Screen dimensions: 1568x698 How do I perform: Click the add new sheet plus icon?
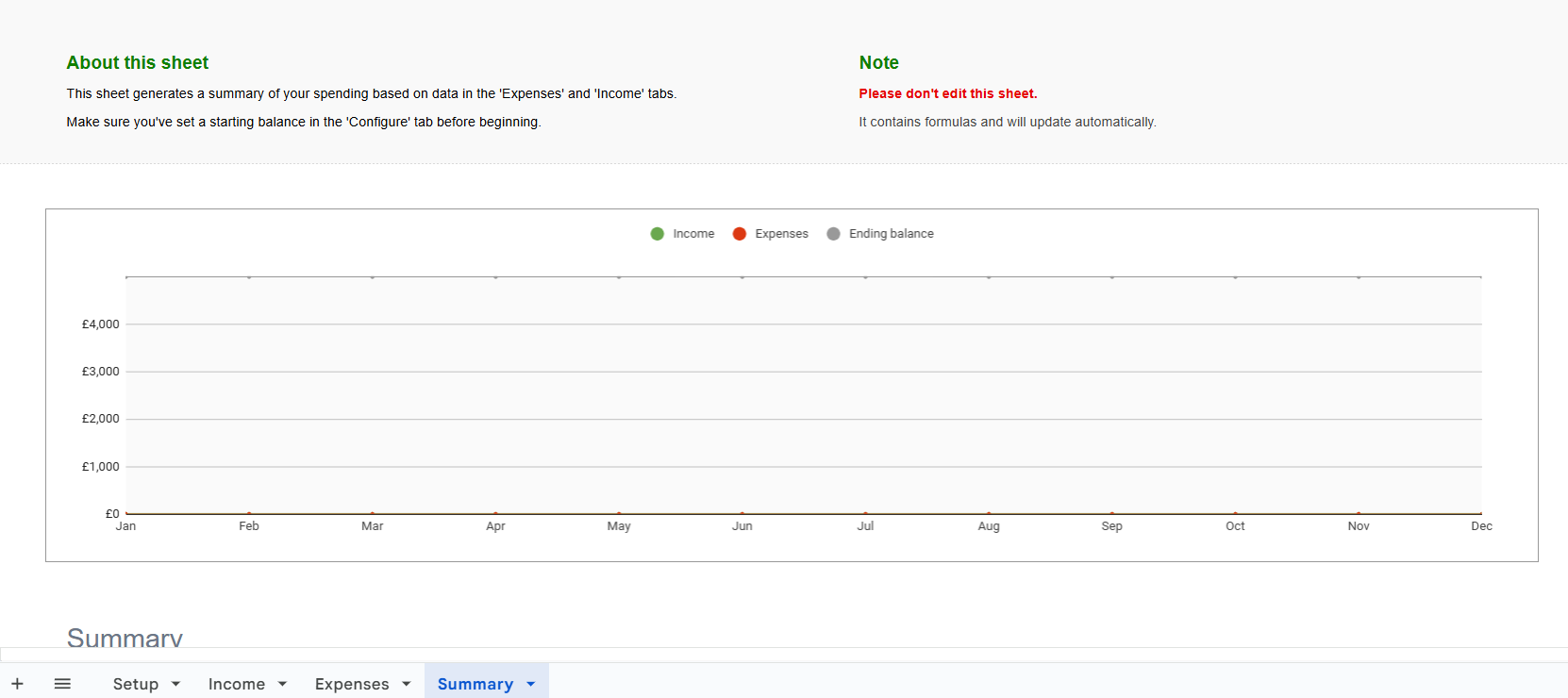tap(17, 684)
